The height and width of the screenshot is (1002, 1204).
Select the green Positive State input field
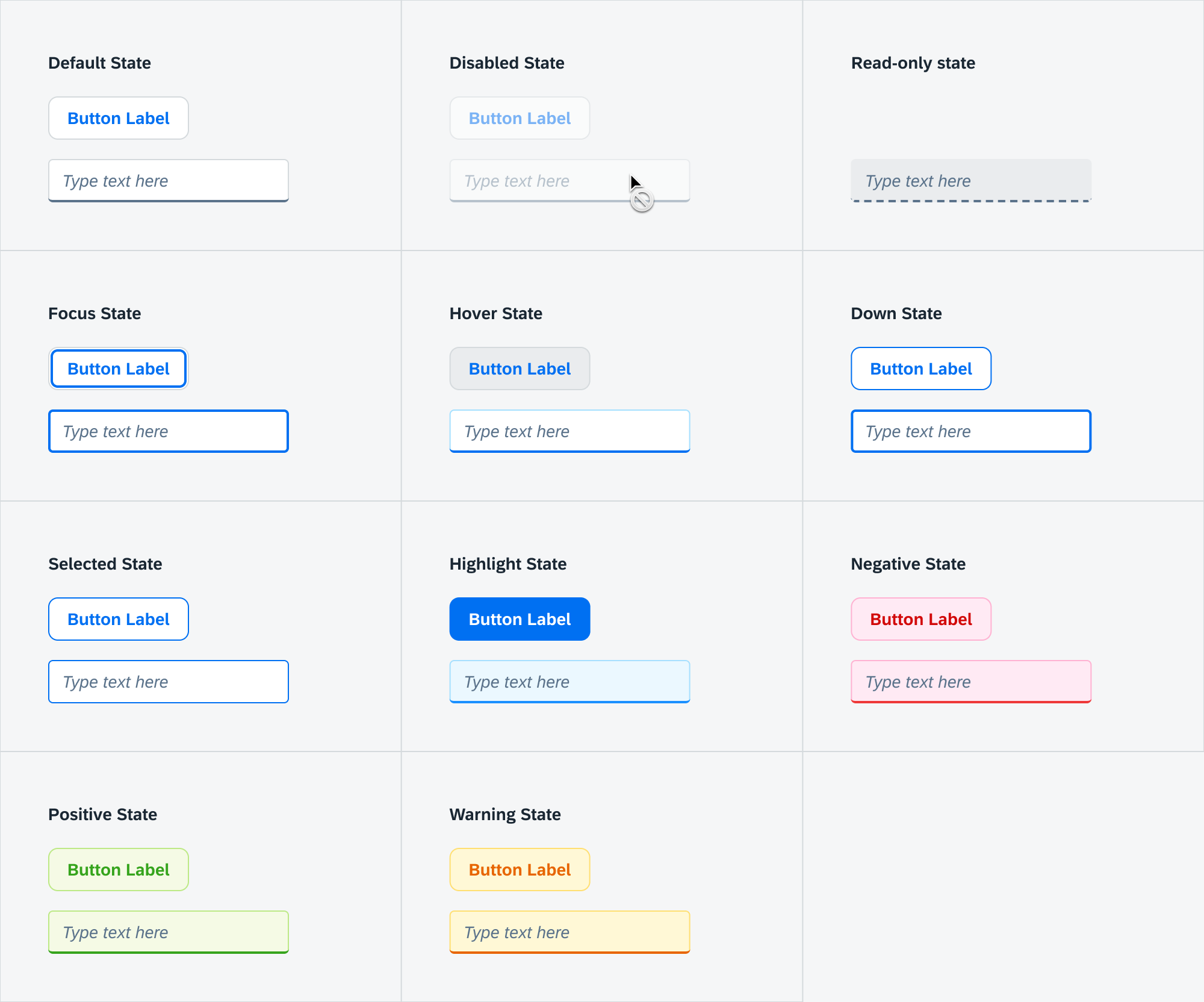[x=169, y=932]
